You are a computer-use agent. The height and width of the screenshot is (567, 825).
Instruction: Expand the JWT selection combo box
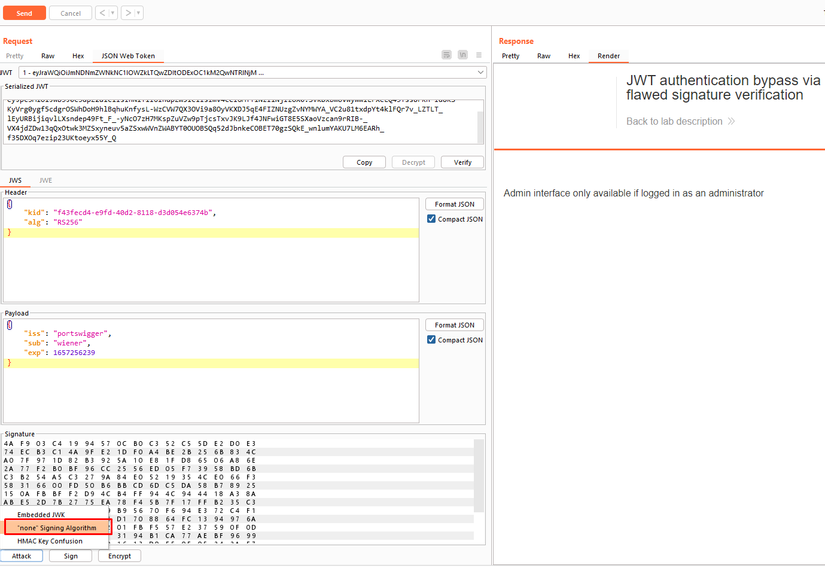coord(253,73)
